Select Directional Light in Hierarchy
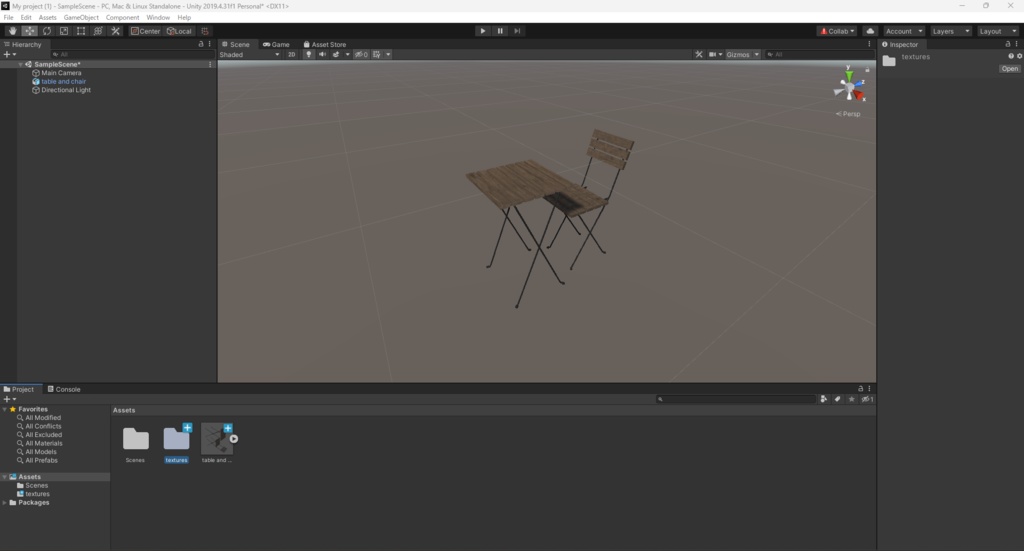This screenshot has height=551, width=1024. [66, 90]
